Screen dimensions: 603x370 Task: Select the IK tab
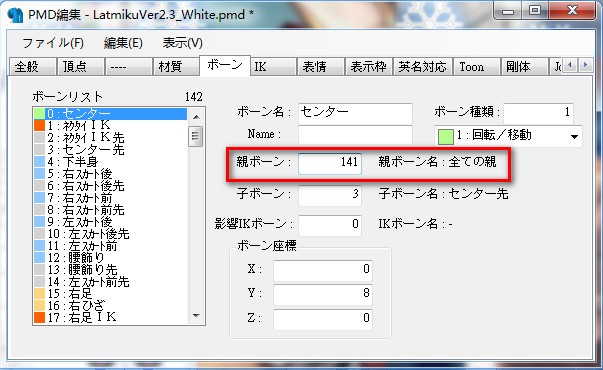point(273,67)
